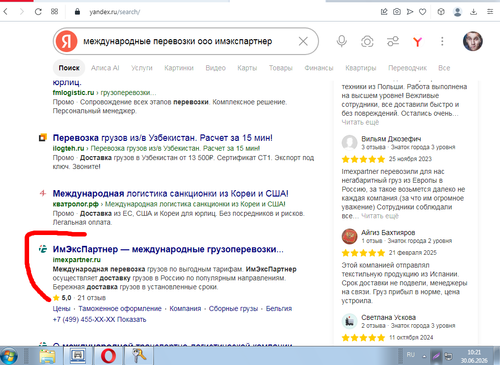This screenshot has height=365, width=500.
Task: Open reviewer Айгиз Бахтияров profile
Action: [x=388, y=232]
